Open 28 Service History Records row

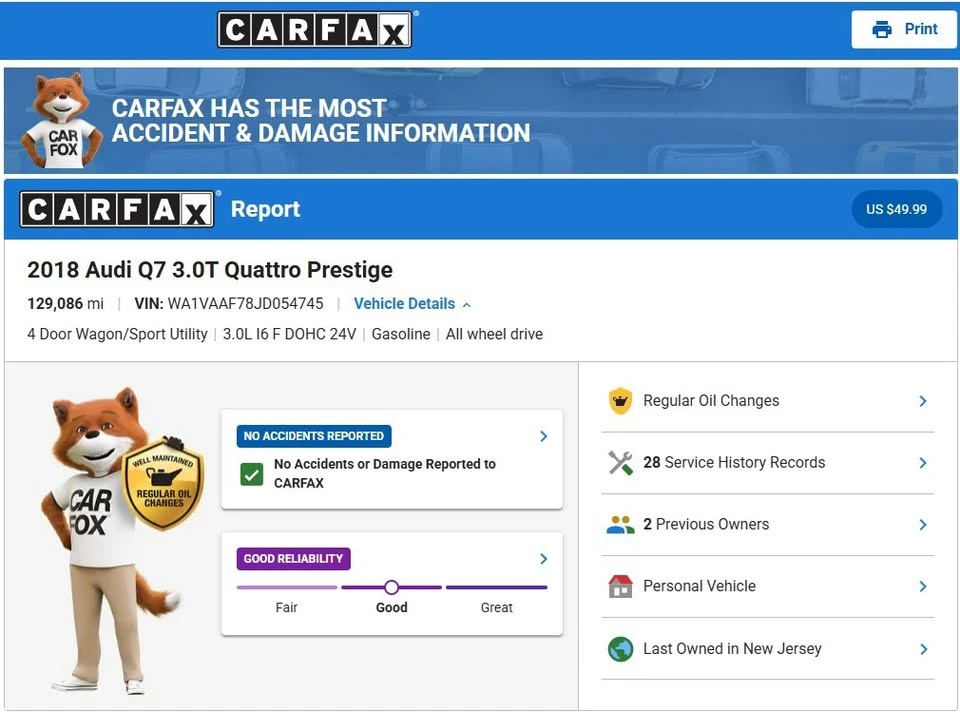(768, 463)
